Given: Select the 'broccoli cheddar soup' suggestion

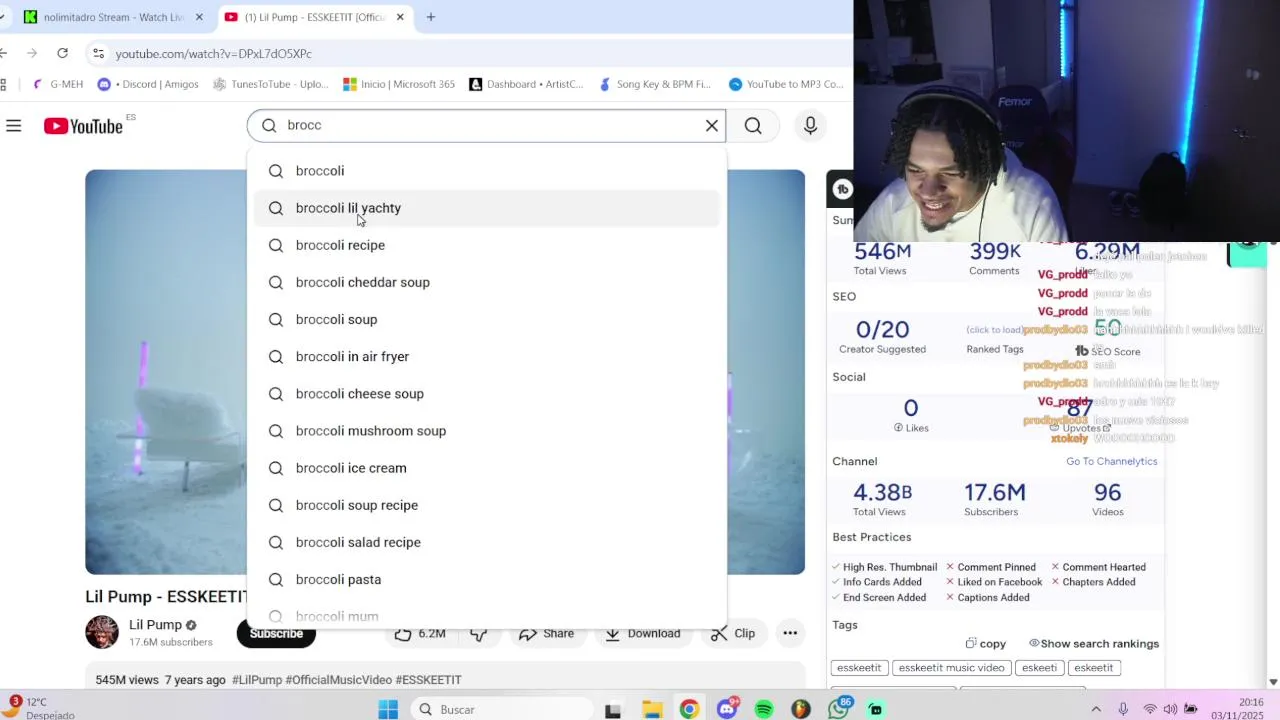Looking at the screenshot, I should click(486, 282).
